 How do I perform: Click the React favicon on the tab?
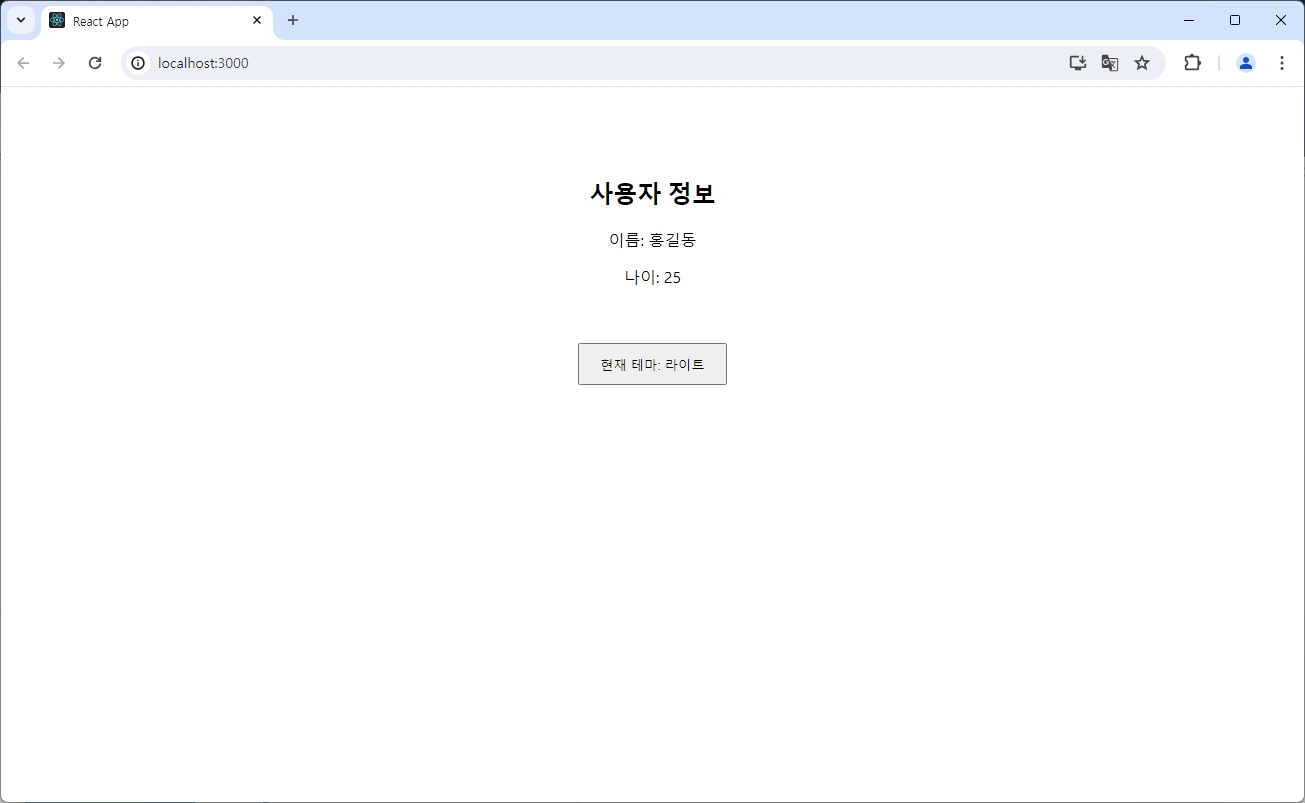[57, 20]
